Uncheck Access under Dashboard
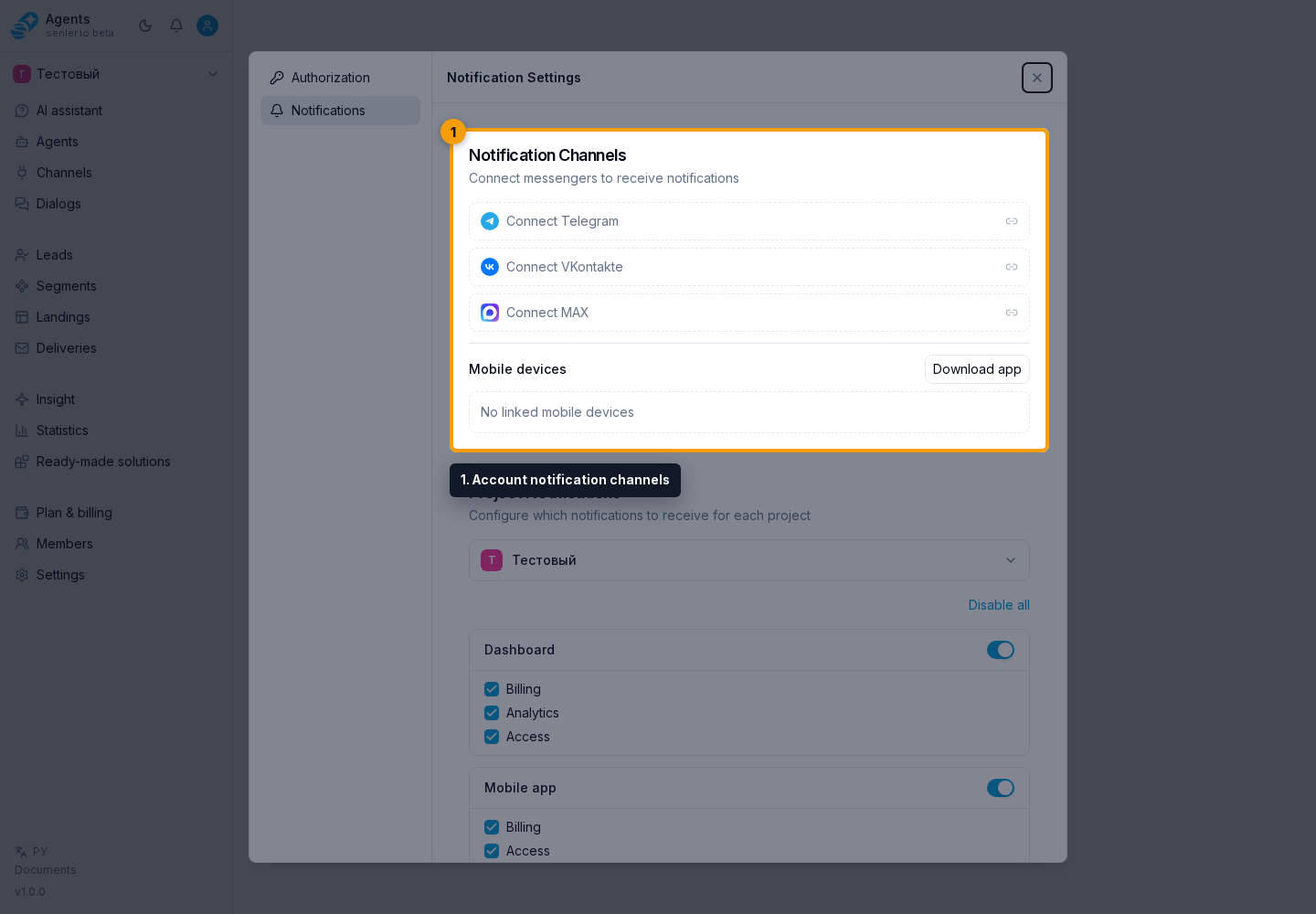The image size is (1316, 914). (x=492, y=737)
